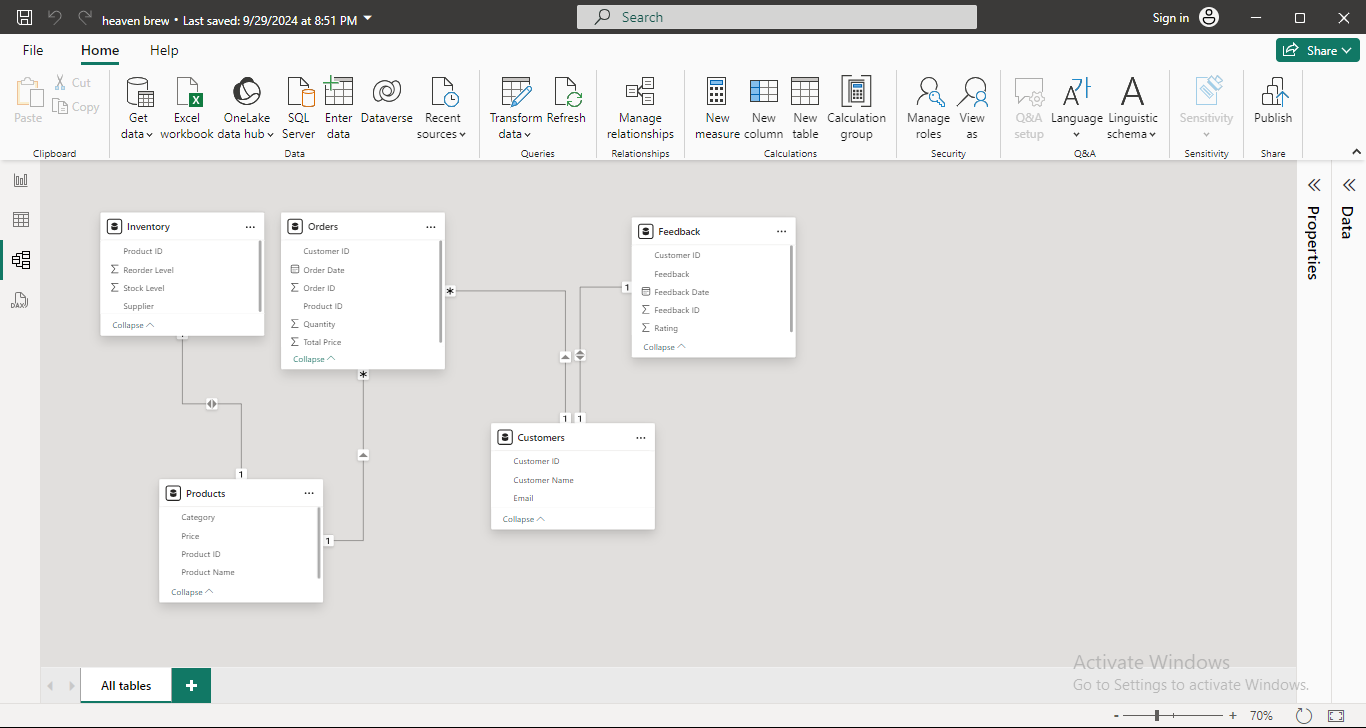This screenshot has width=1366, height=728.
Task: Expand the Properties pane
Action: pos(1314,185)
